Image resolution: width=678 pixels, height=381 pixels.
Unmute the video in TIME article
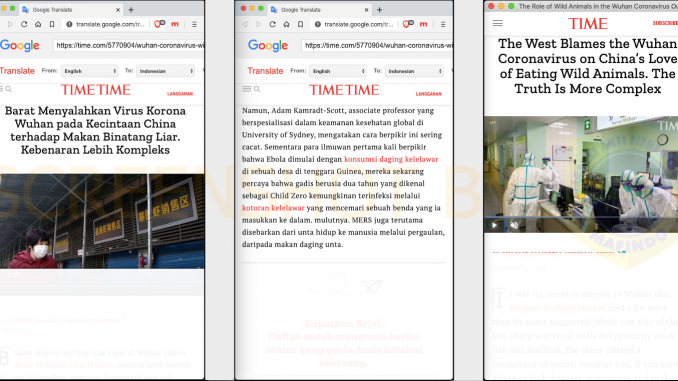(x=514, y=225)
